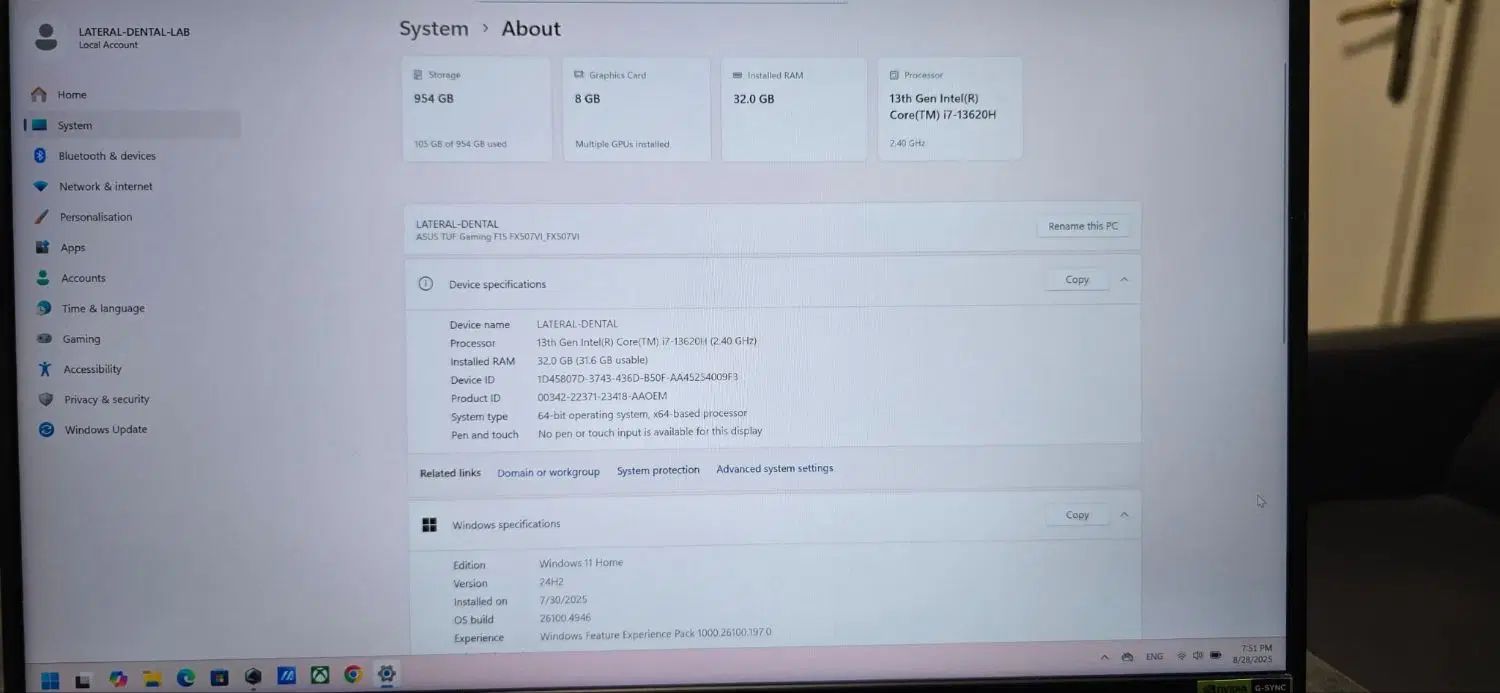Collapse the Windows specifications section
1500x693 pixels.
(1124, 515)
